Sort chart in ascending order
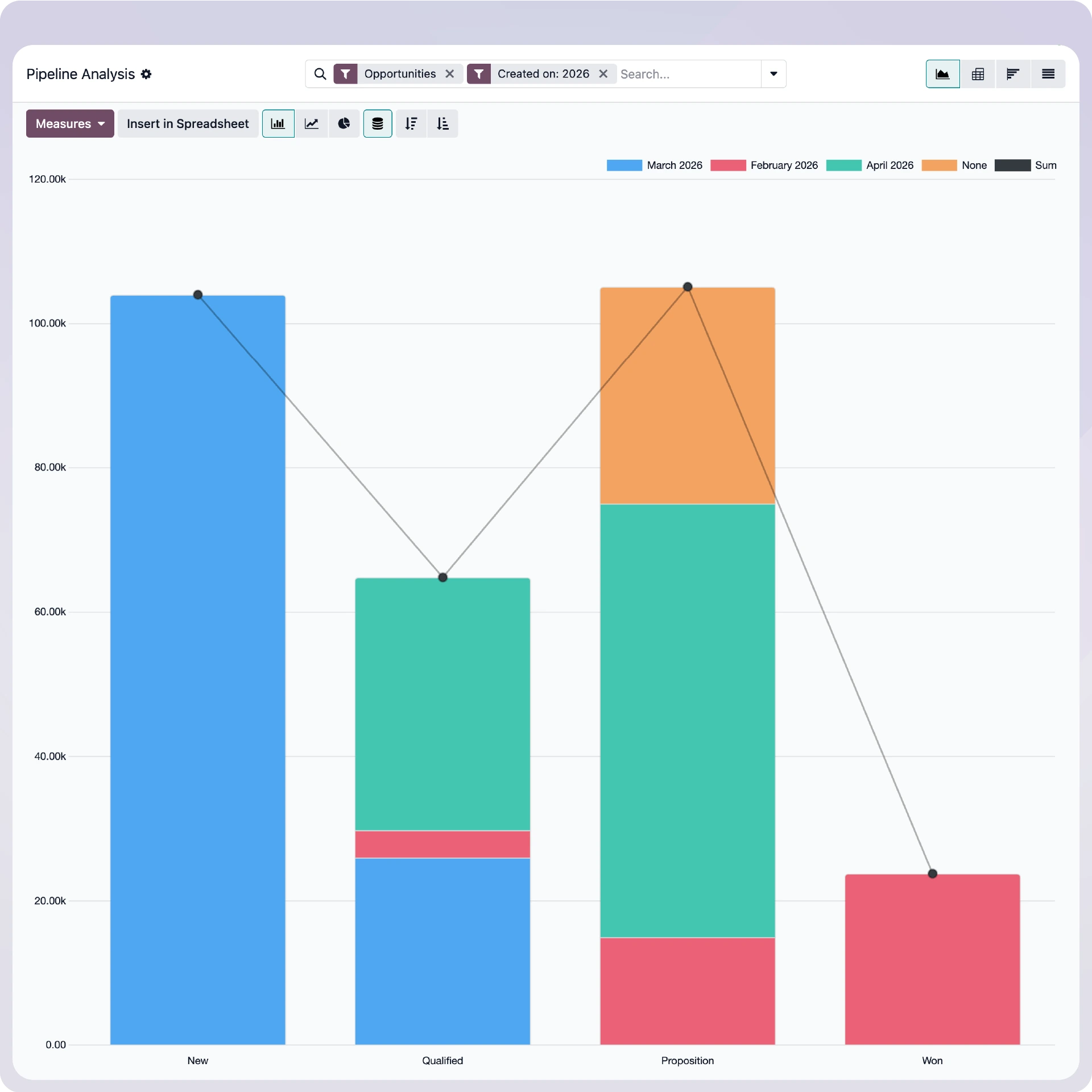The height and width of the screenshot is (1092, 1092). point(442,123)
